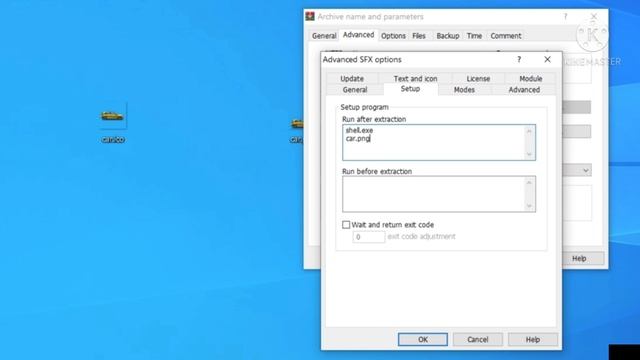The image size is (640, 360).
Task: Click car.png text in Run after extraction
Action: point(358,138)
